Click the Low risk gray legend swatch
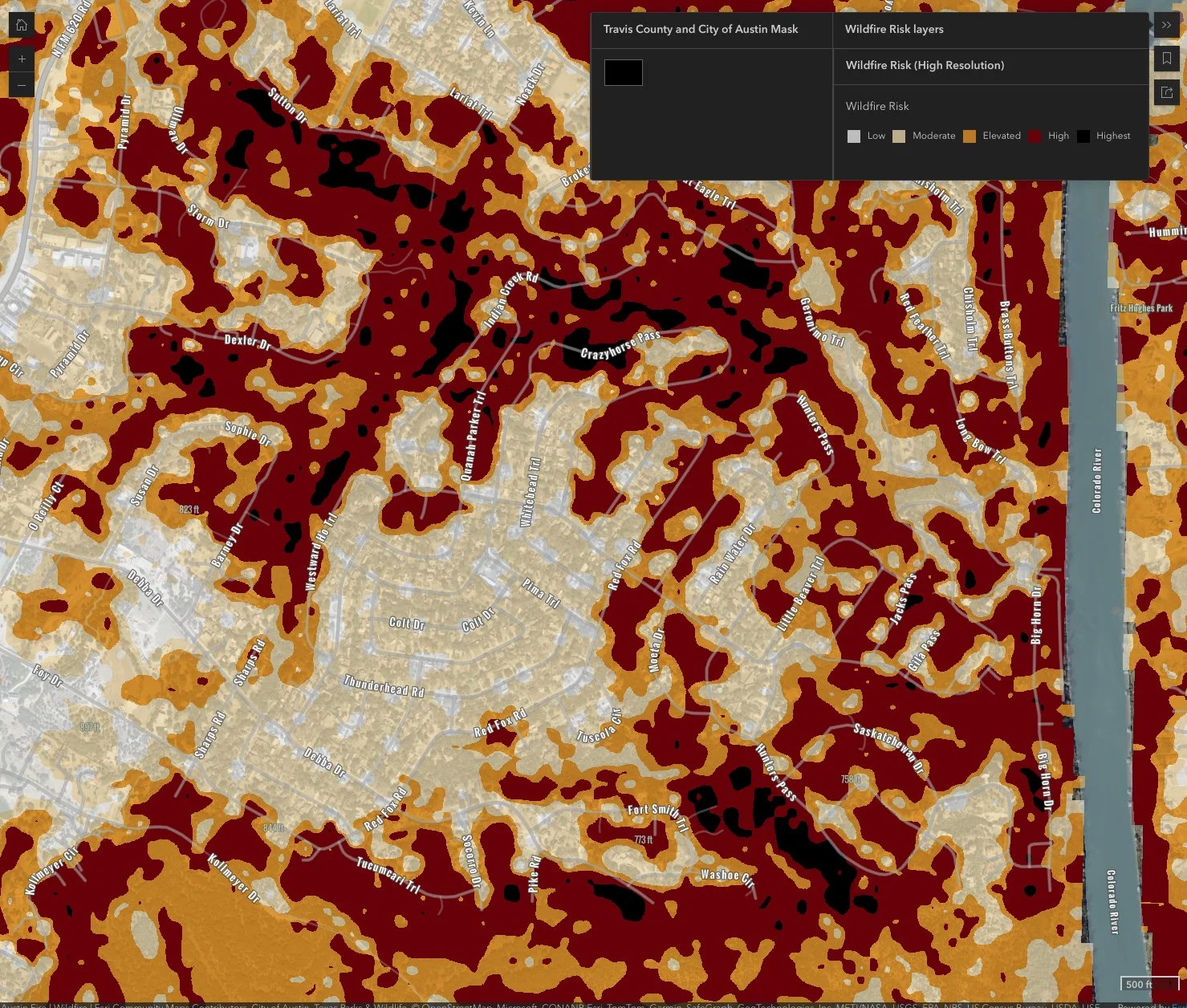 pos(854,136)
